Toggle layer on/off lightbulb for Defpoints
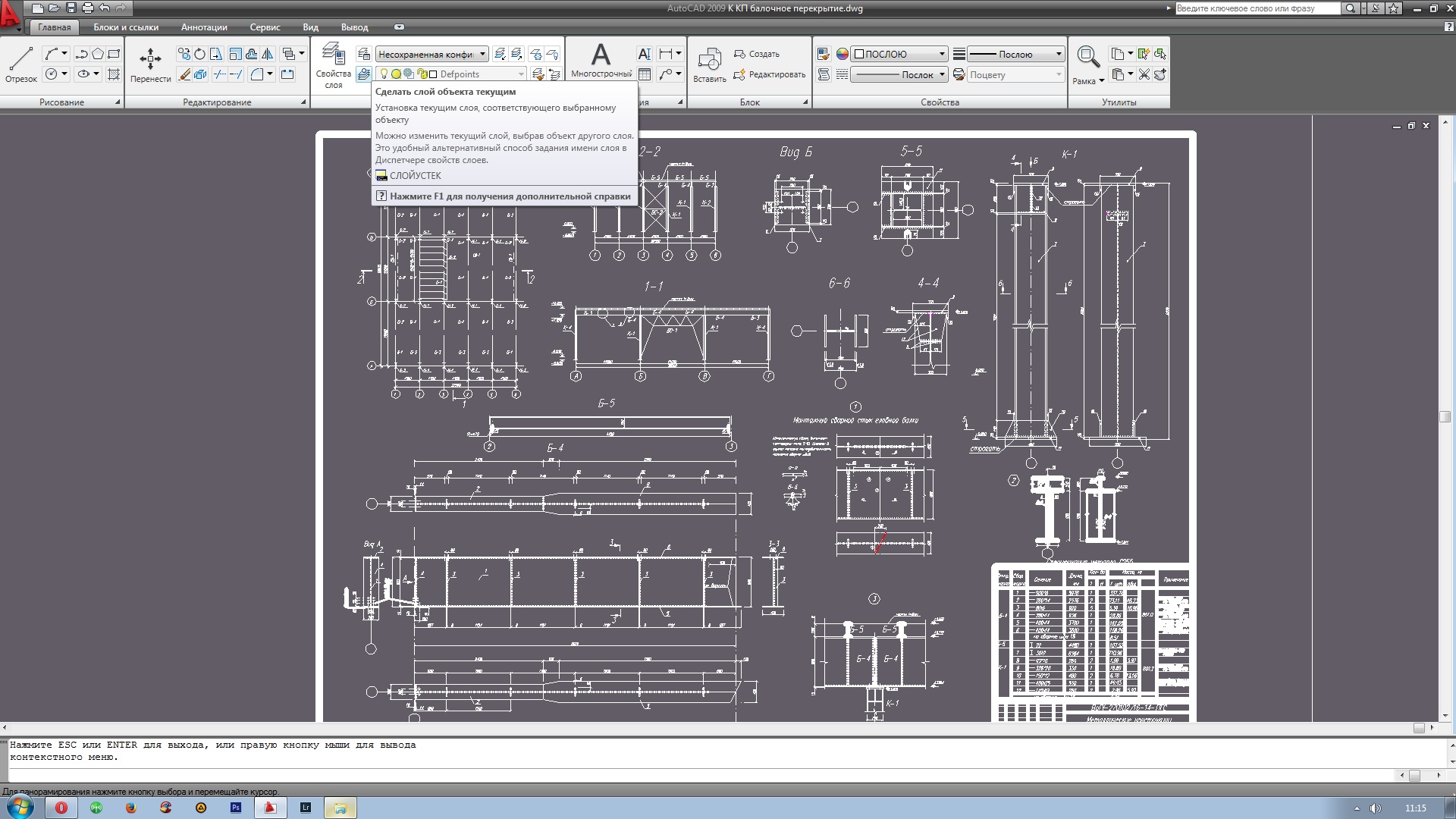The image size is (1456, 819). tap(384, 74)
